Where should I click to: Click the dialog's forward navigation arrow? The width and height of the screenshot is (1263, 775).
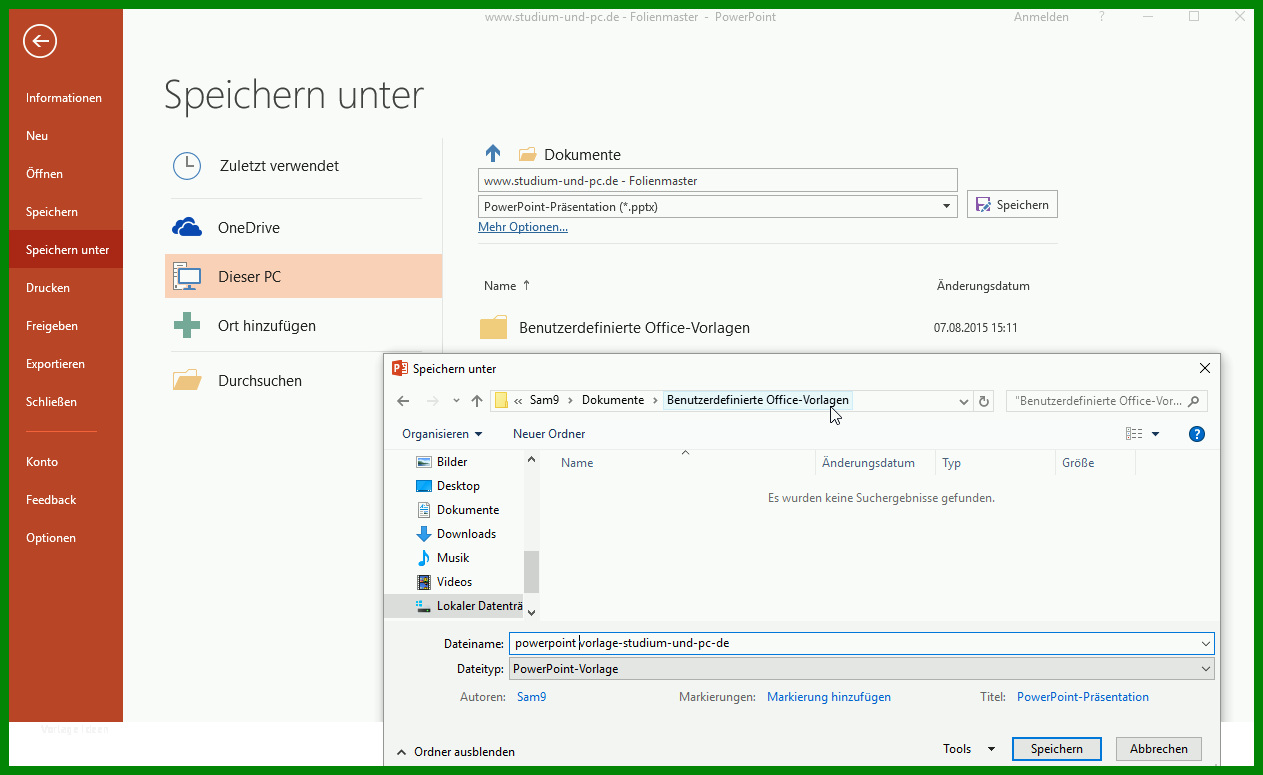coord(432,401)
